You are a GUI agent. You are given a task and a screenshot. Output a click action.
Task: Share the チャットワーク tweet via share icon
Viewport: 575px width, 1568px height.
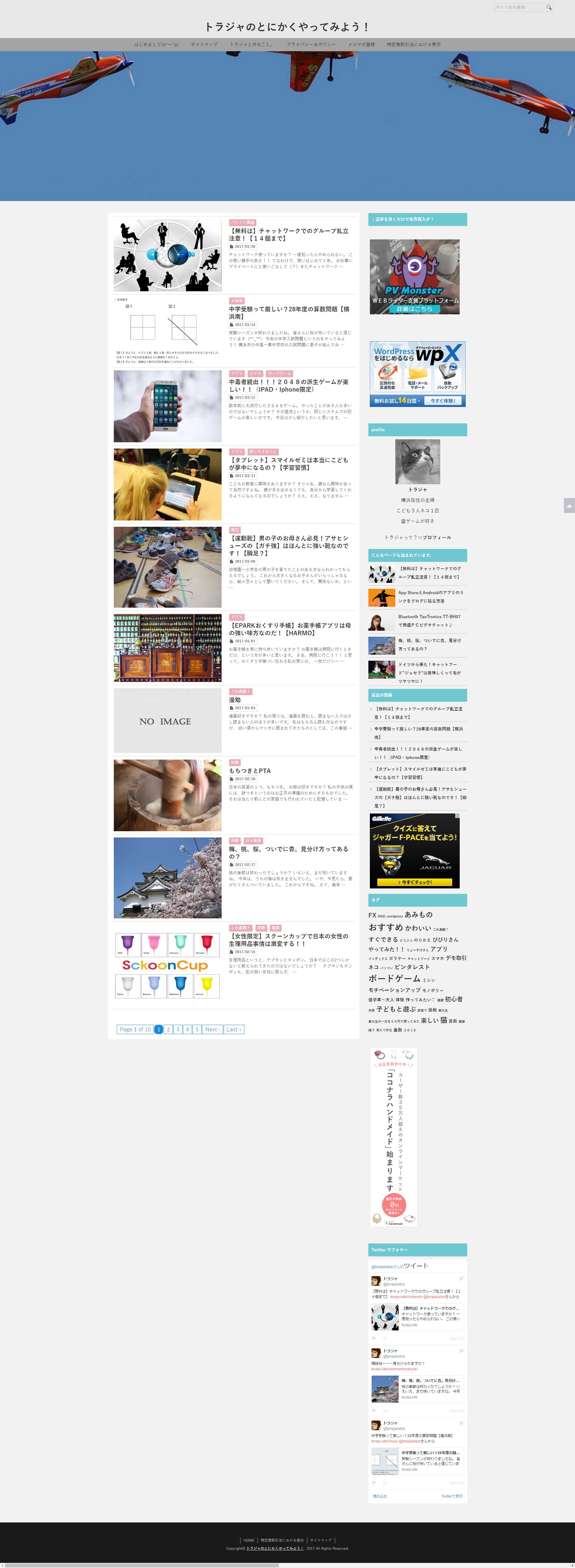(385, 1338)
